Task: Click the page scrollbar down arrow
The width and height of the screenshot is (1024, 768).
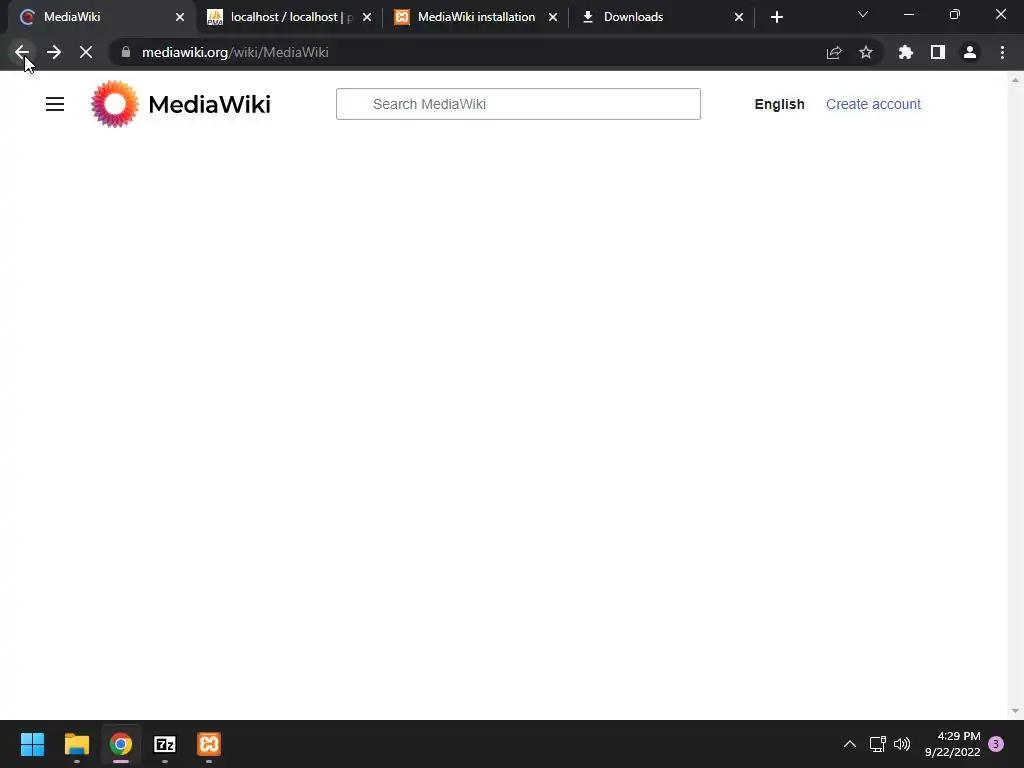Action: (1015, 711)
